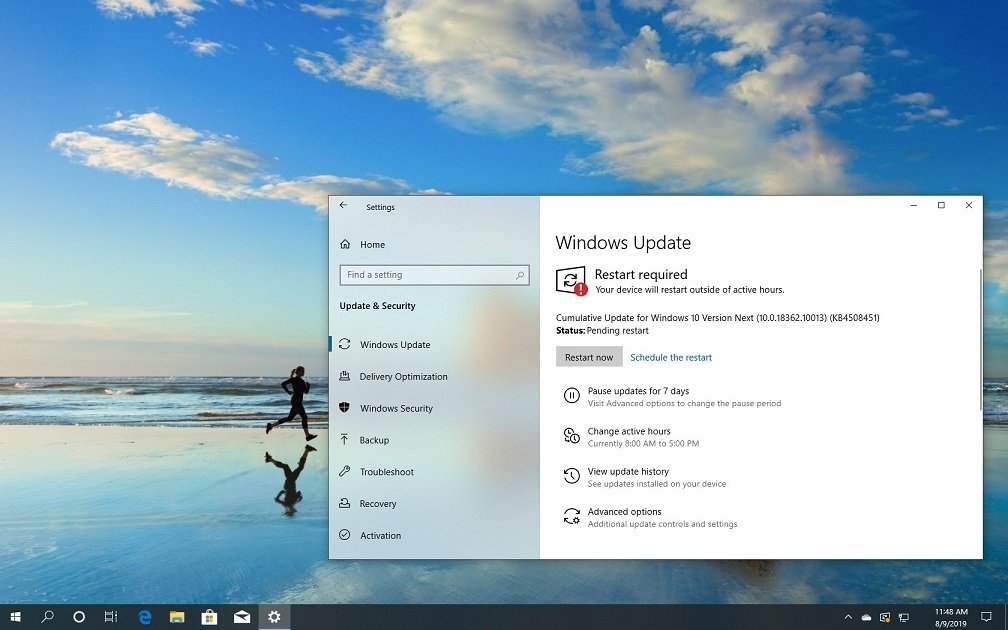Click the Pause updates pause icon

(571, 396)
